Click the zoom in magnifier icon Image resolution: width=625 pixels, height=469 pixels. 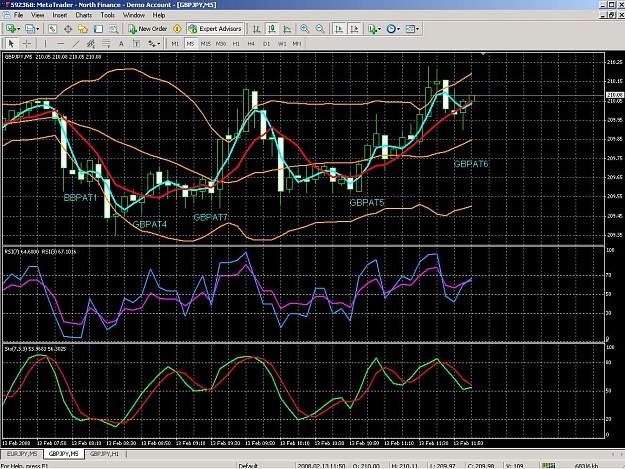pyautogui.click(x=305, y=29)
